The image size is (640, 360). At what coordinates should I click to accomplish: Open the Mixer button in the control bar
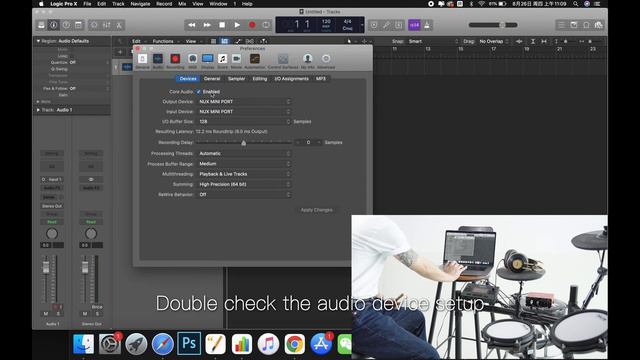click(x=107, y=25)
